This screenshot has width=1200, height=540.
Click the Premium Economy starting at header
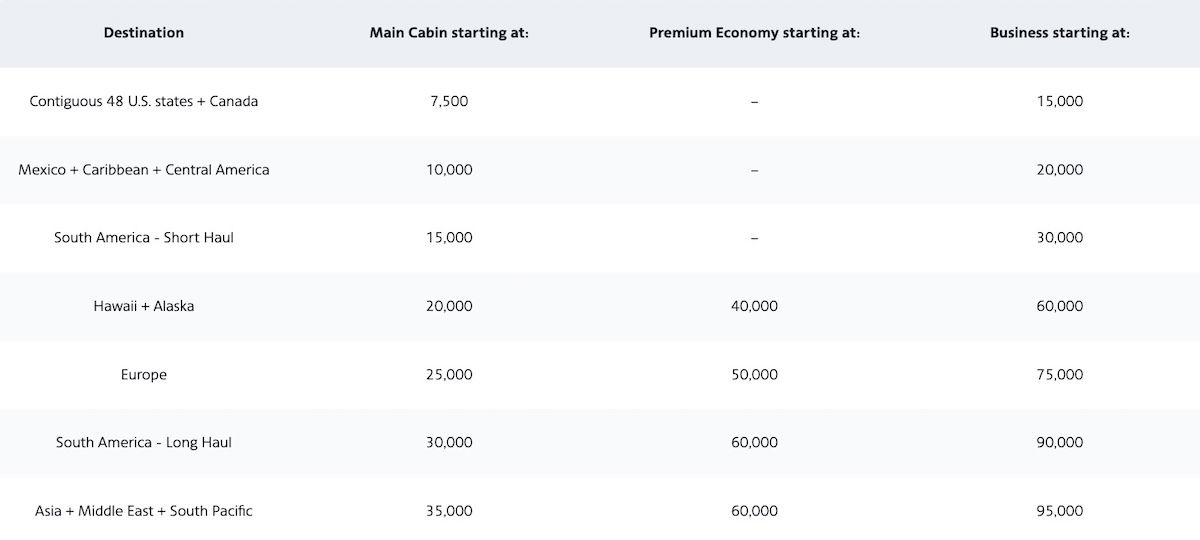point(754,33)
